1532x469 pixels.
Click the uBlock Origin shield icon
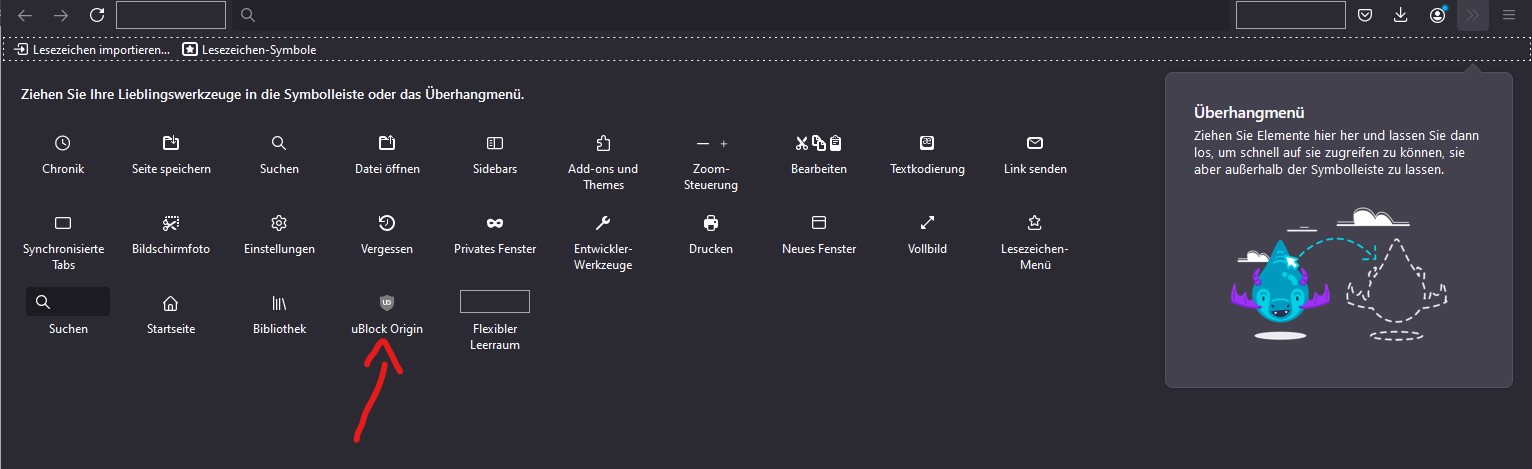pyautogui.click(x=387, y=302)
